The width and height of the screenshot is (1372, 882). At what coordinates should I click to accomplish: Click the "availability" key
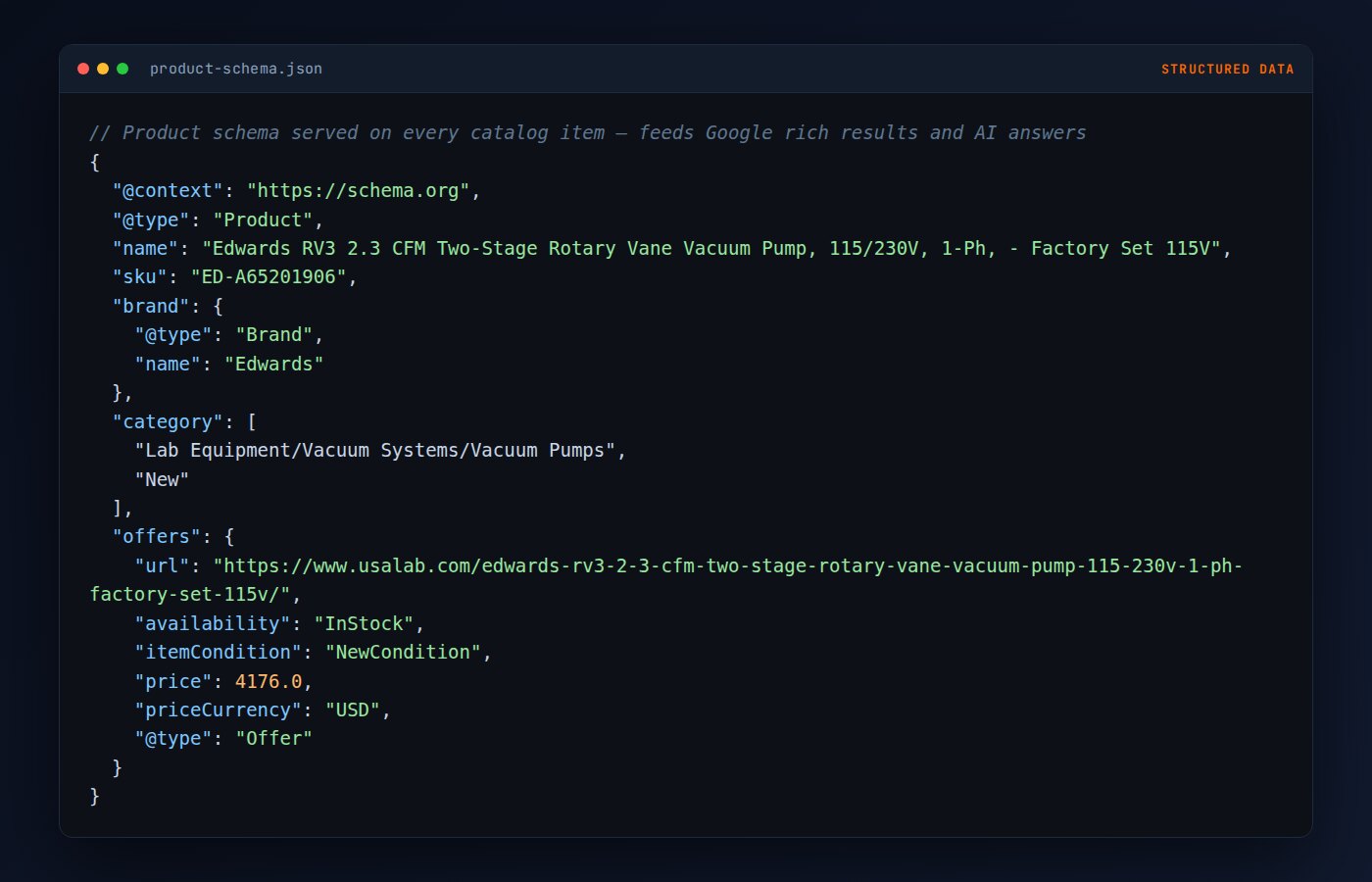213,623
